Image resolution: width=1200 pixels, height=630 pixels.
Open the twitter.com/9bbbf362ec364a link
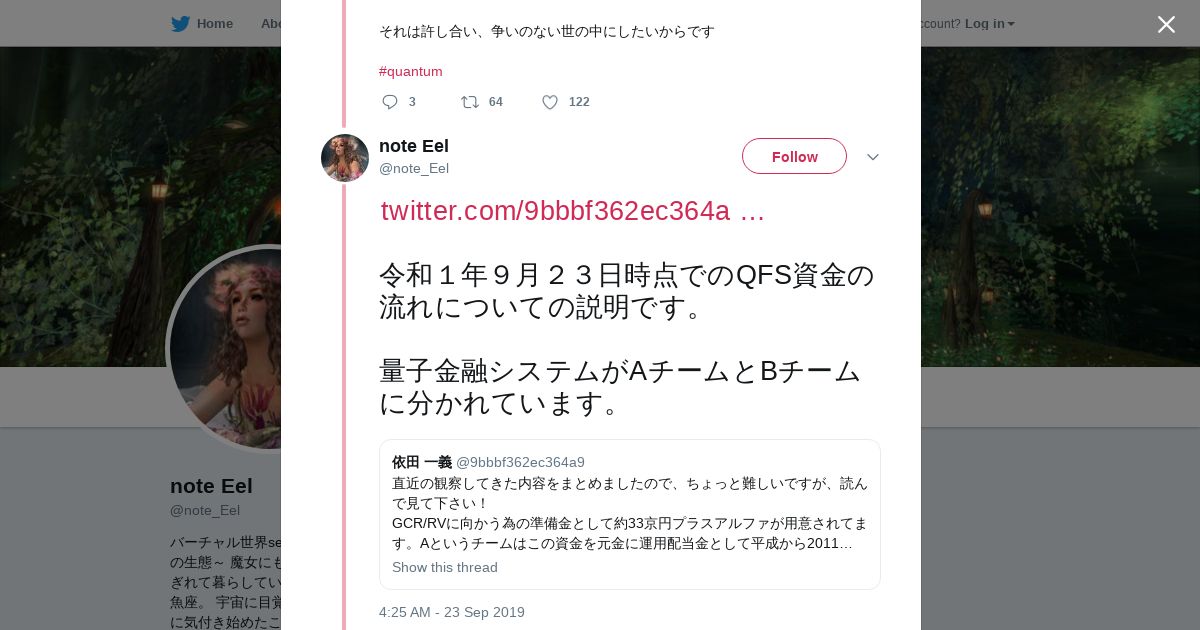click(x=573, y=211)
